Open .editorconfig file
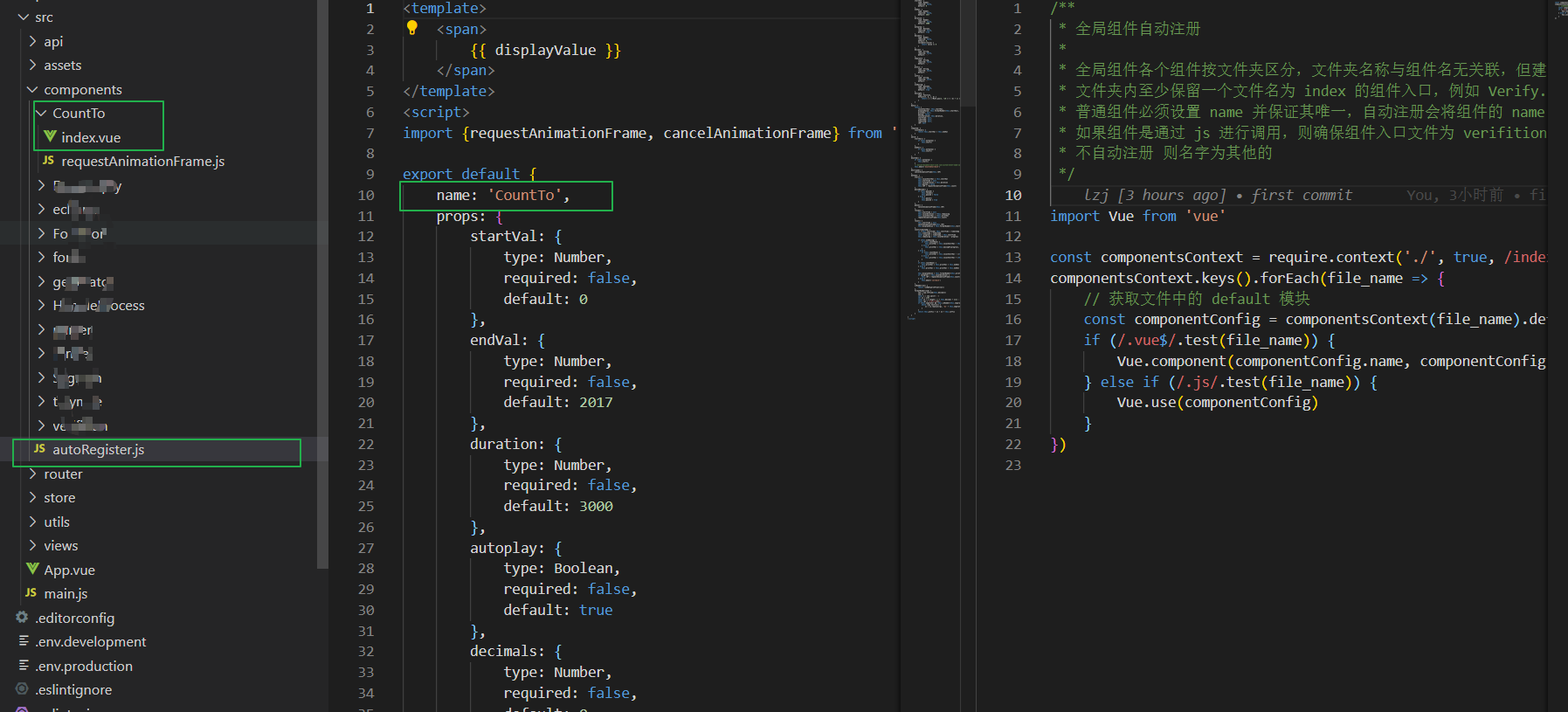 pos(75,619)
